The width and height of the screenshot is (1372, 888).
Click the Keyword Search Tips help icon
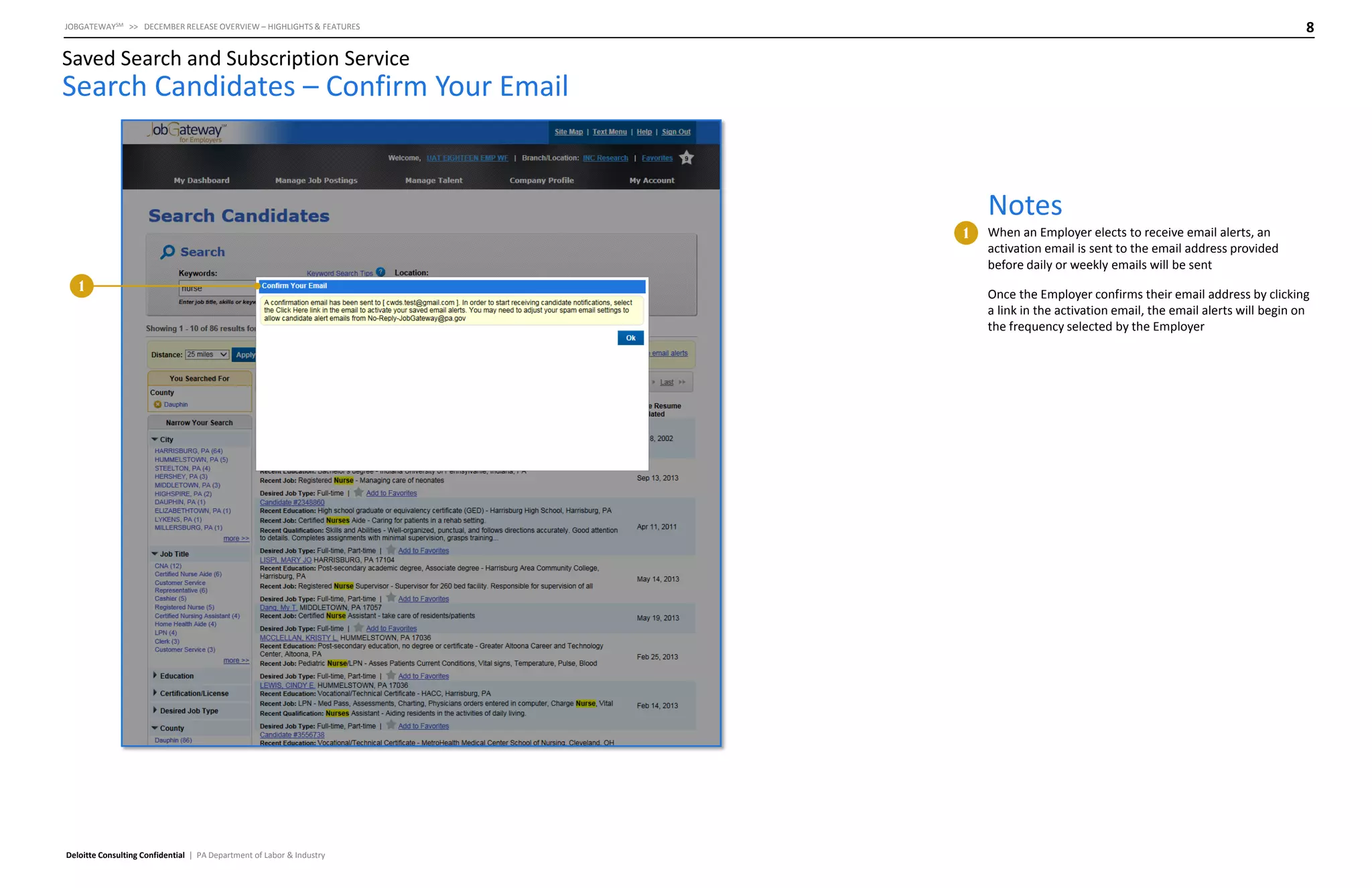click(x=381, y=272)
